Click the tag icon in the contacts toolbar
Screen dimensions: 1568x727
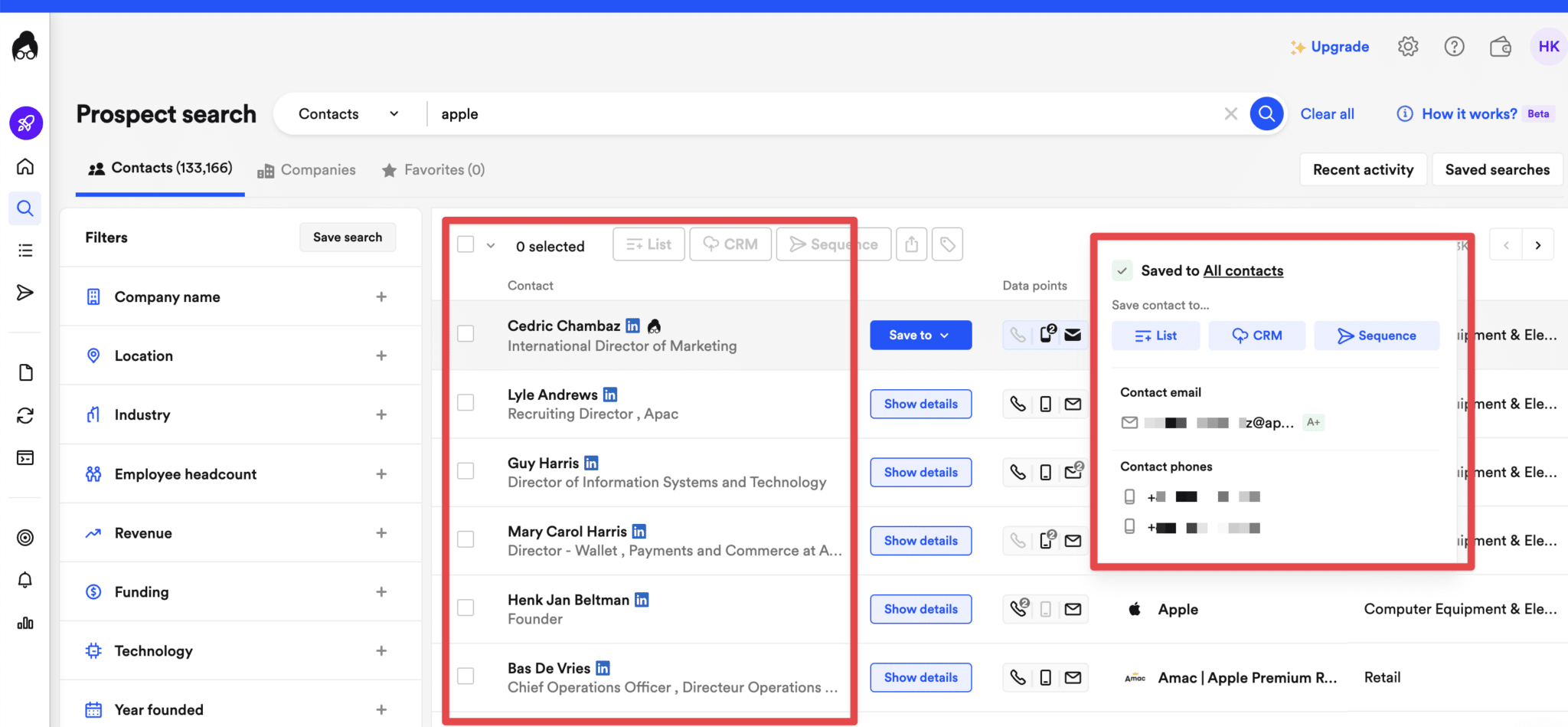[x=947, y=244]
